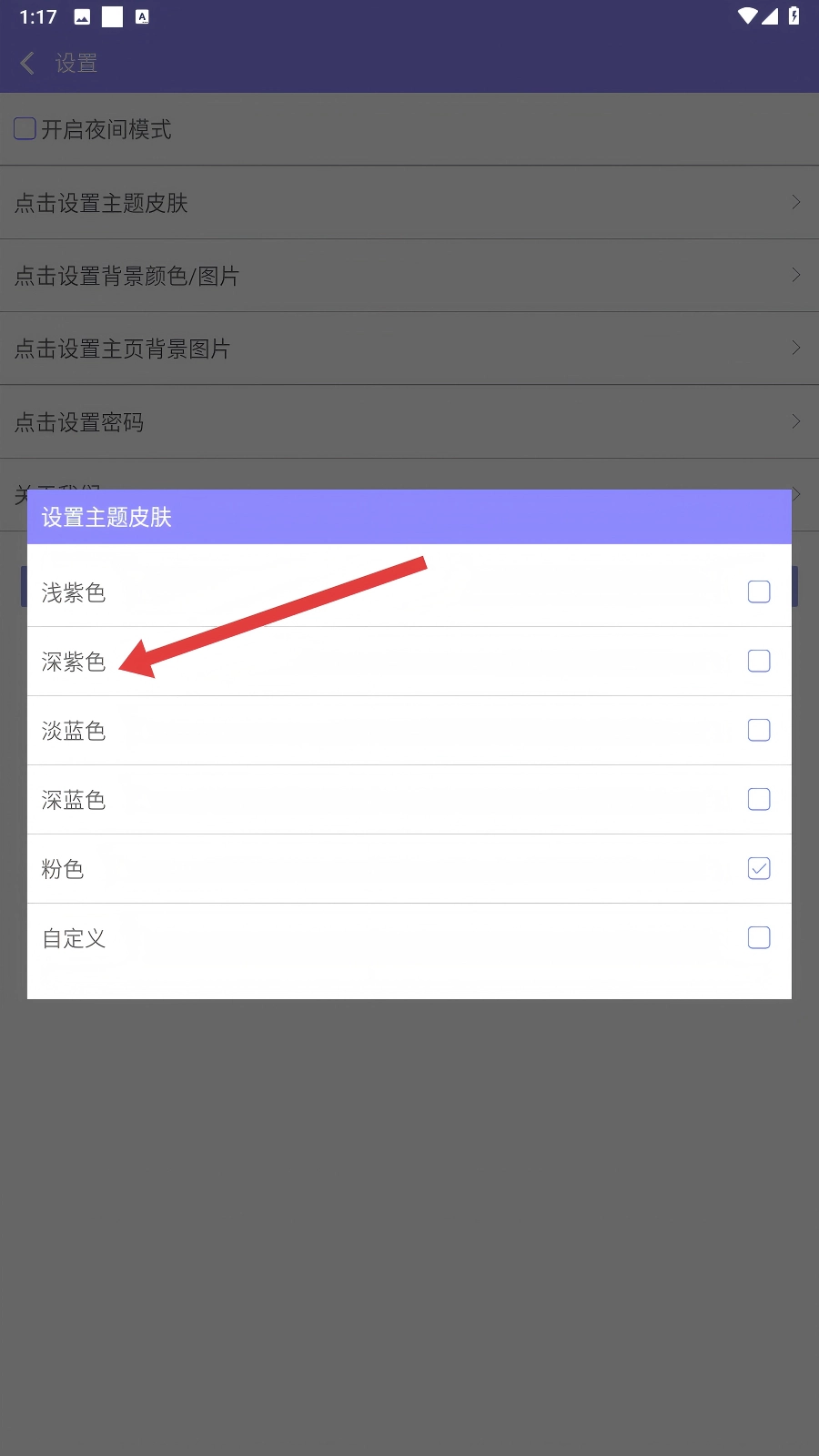The width and height of the screenshot is (819, 1456).
Task: Open the picture notification icon in status bar
Action: (82, 16)
